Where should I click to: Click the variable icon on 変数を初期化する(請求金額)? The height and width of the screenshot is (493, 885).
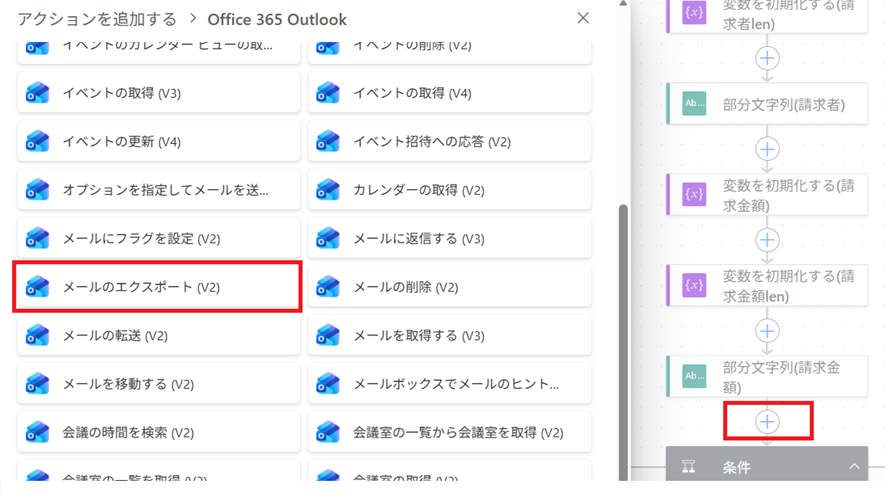tap(694, 194)
